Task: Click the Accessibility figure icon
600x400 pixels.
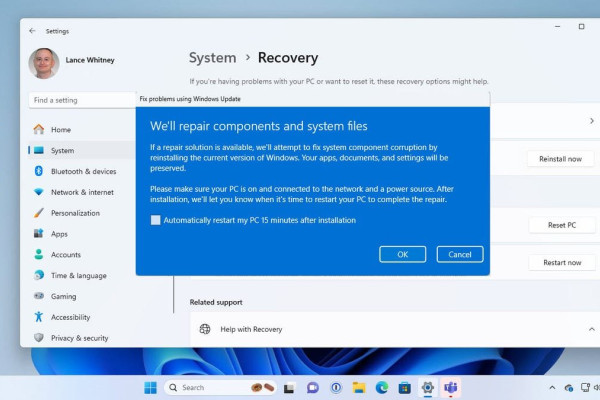Action: click(x=39, y=317)
